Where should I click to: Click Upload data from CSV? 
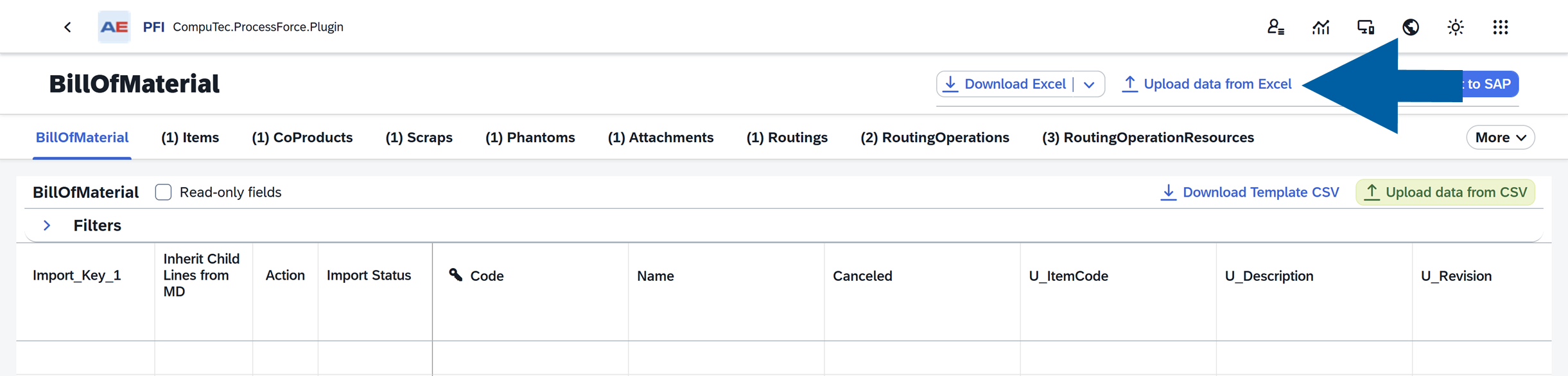point(1445,192)
